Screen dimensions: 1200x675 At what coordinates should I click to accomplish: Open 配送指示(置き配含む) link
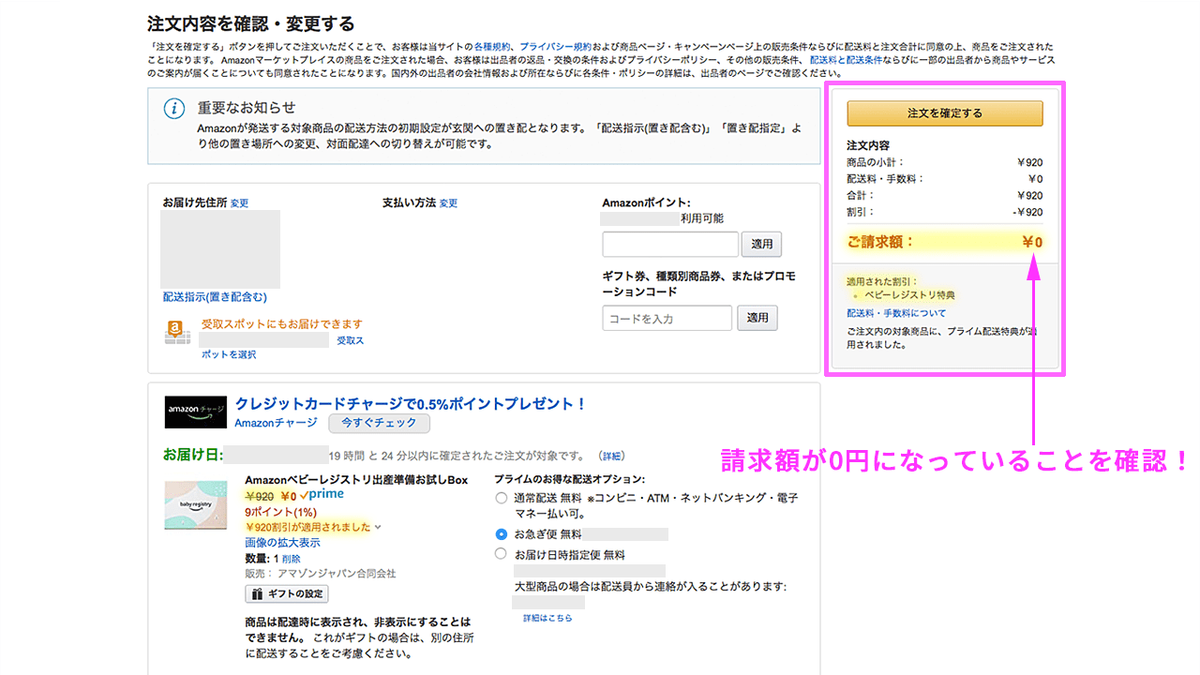[x=215, y=297]
